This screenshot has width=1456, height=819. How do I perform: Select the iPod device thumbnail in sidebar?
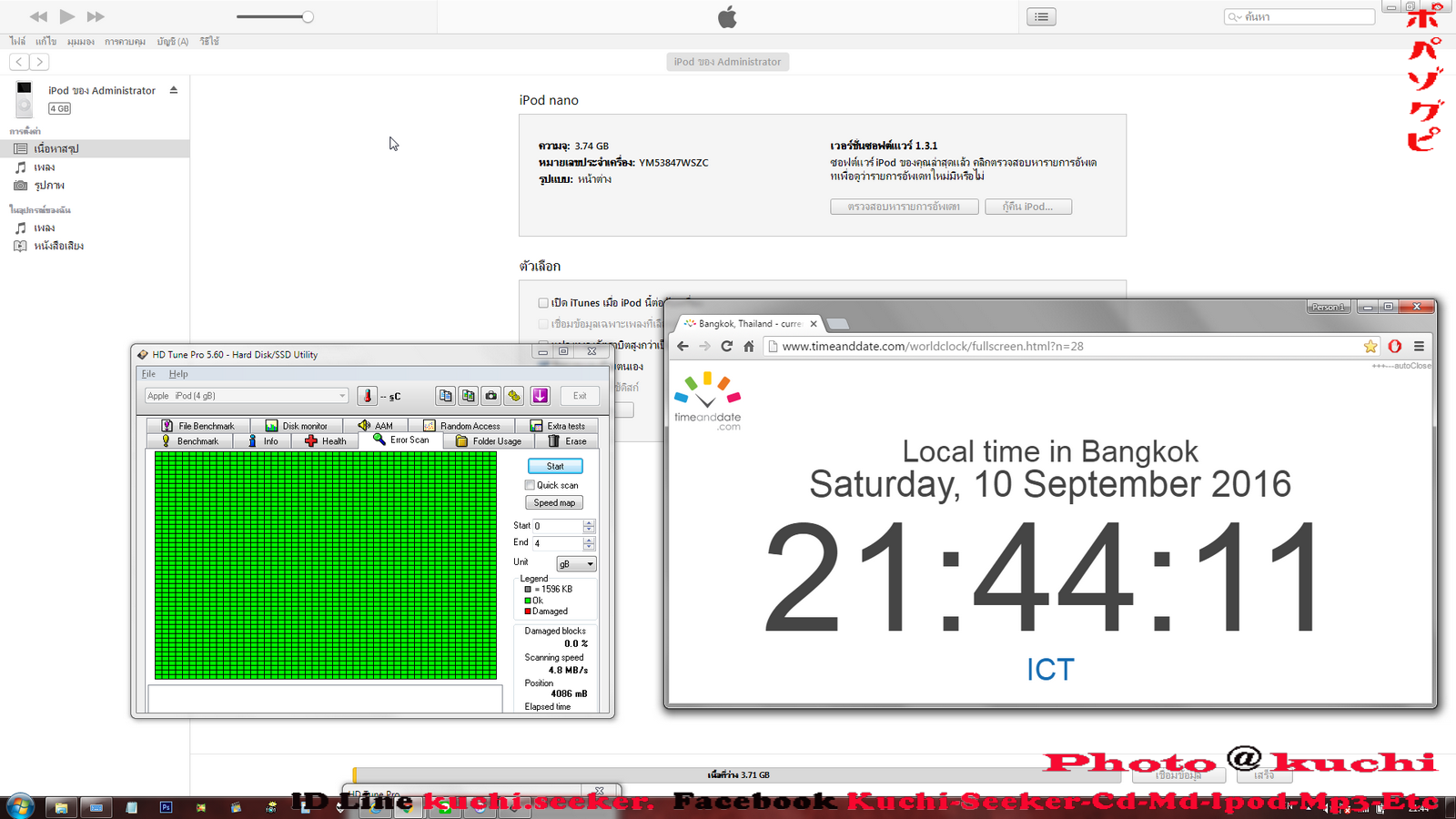[25, 98]
